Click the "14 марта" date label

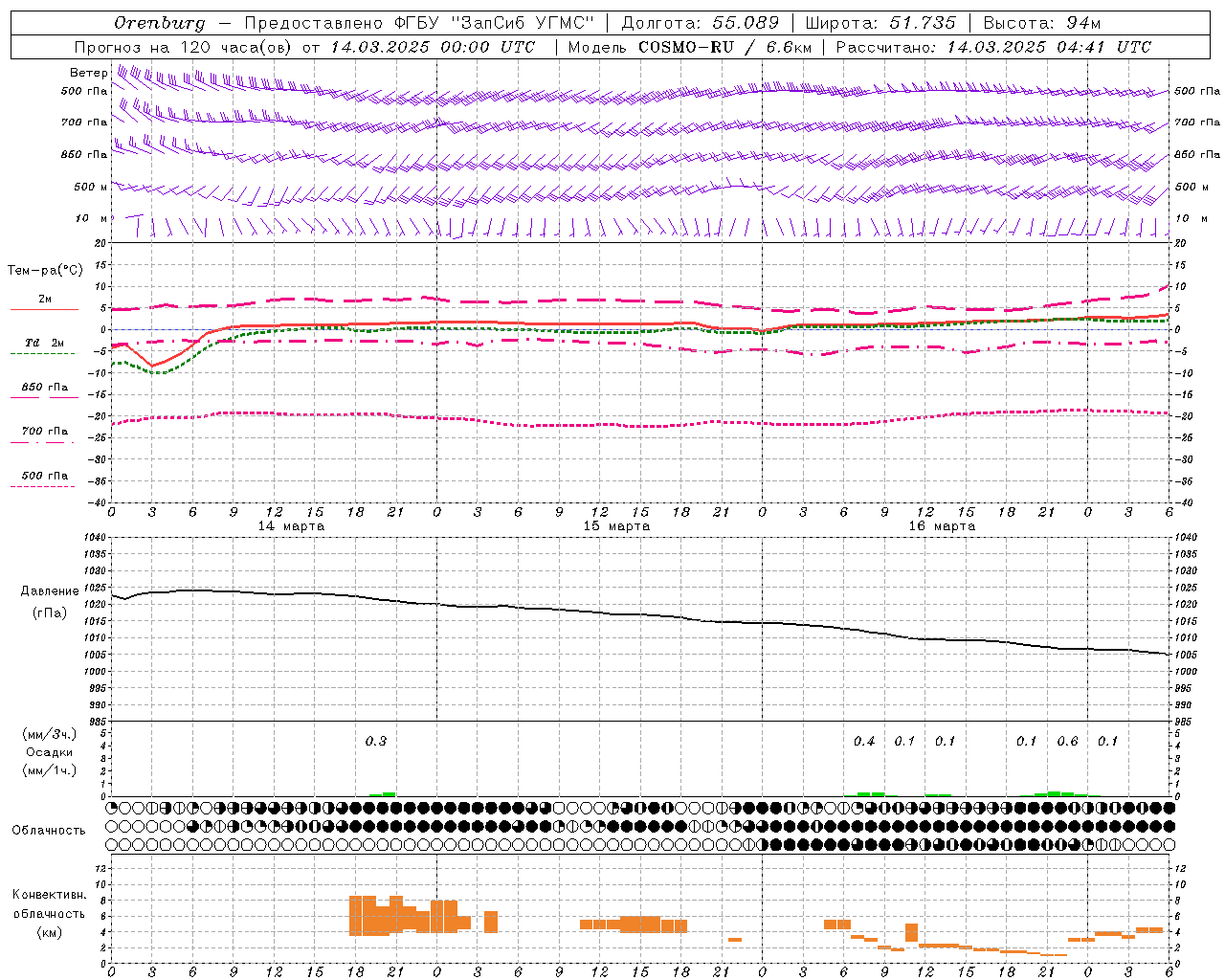(291, 526)
